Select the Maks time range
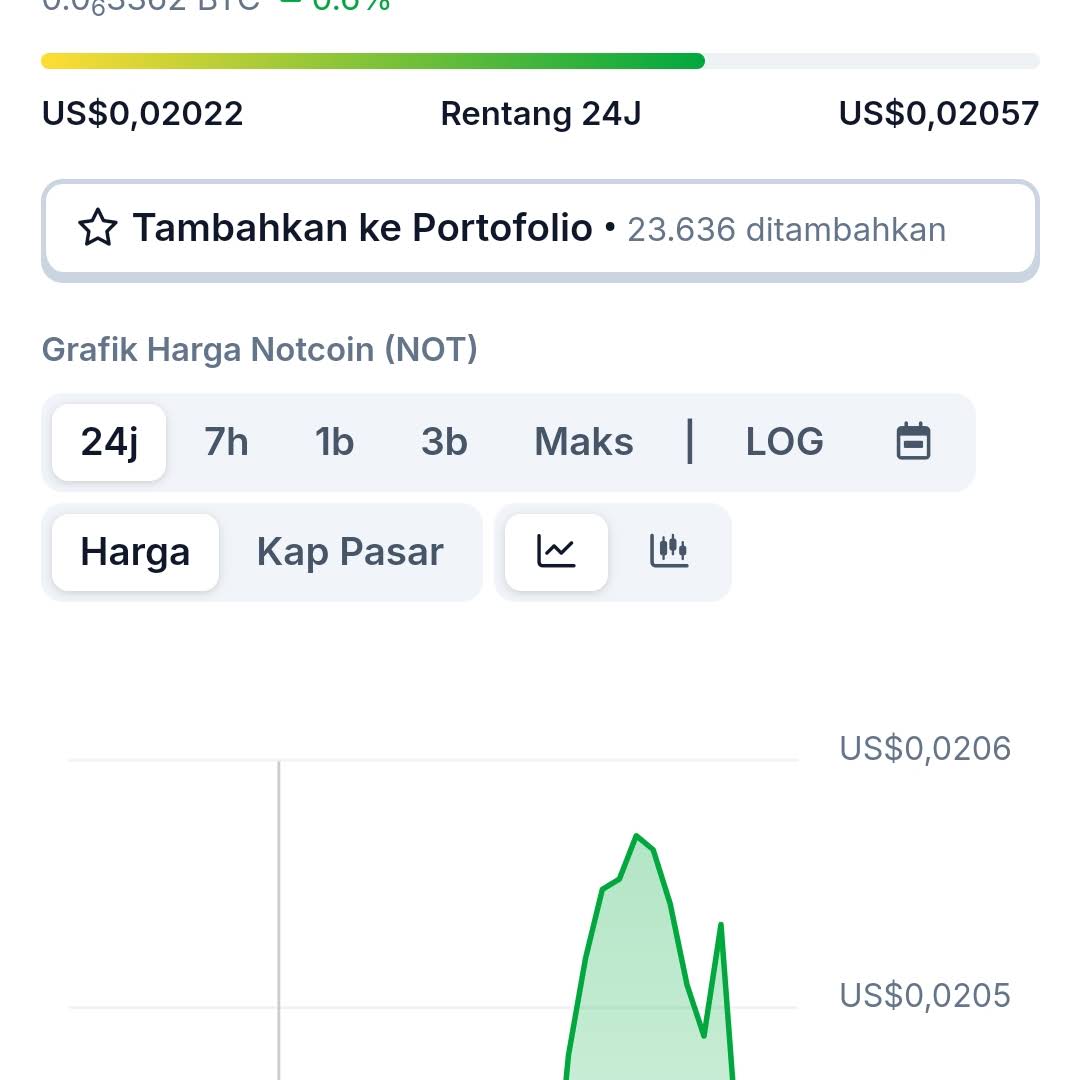This screenshot has height=1080, width=1080. pyautogui.click(x=584, y=442)
